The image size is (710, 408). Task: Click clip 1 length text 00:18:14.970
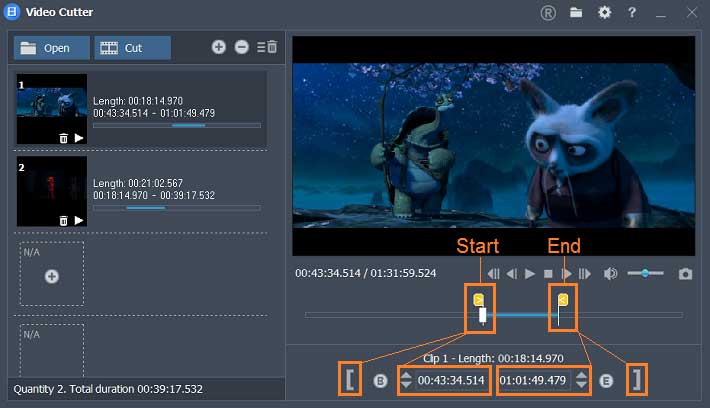(138, 101)
